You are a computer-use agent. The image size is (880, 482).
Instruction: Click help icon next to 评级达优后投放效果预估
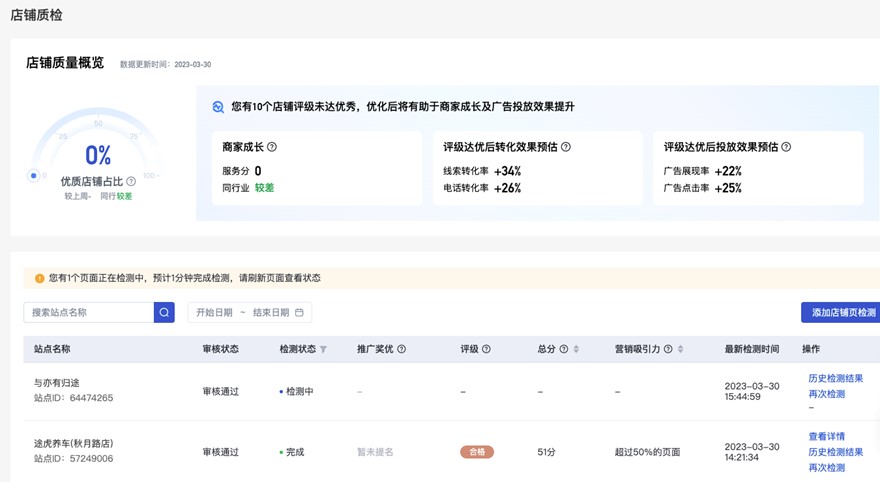point(786,147)
